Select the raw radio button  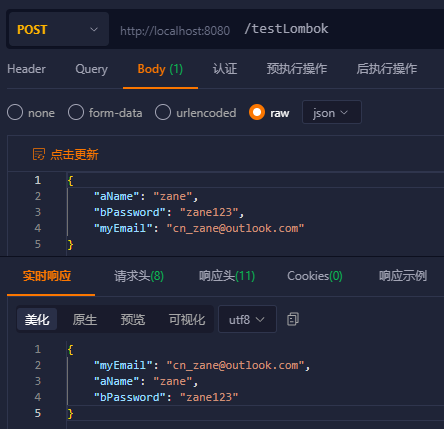pyautogui.click(x=257, y=112)
